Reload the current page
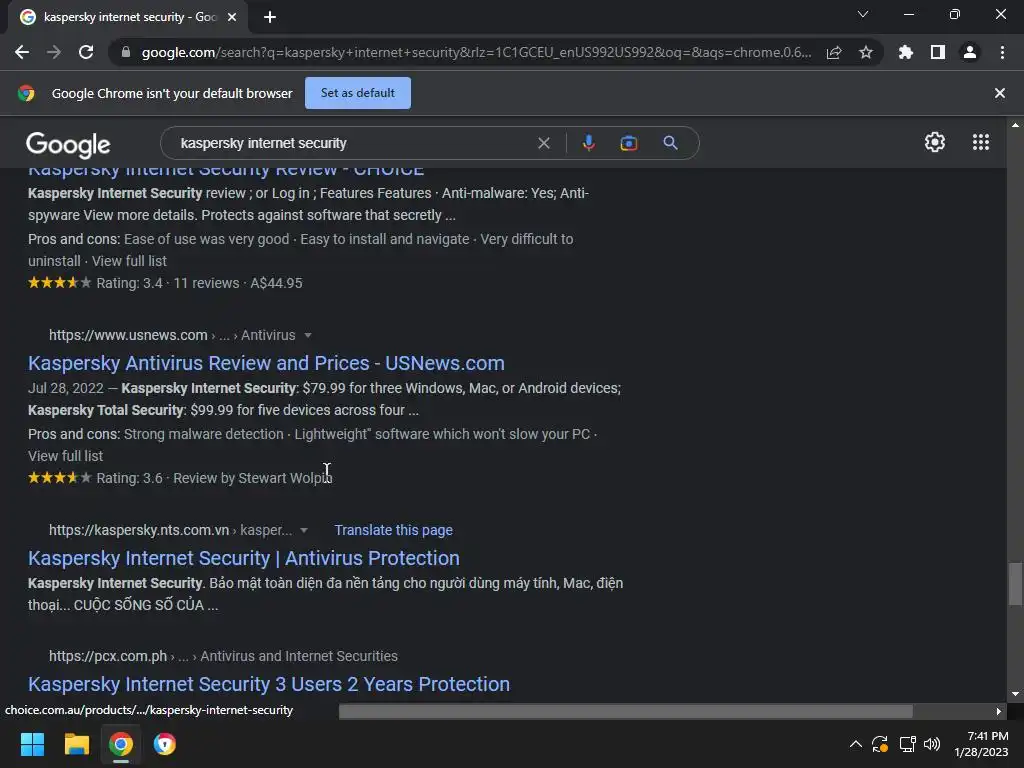This screenshot has width=1024, height=768. point(86,52)
